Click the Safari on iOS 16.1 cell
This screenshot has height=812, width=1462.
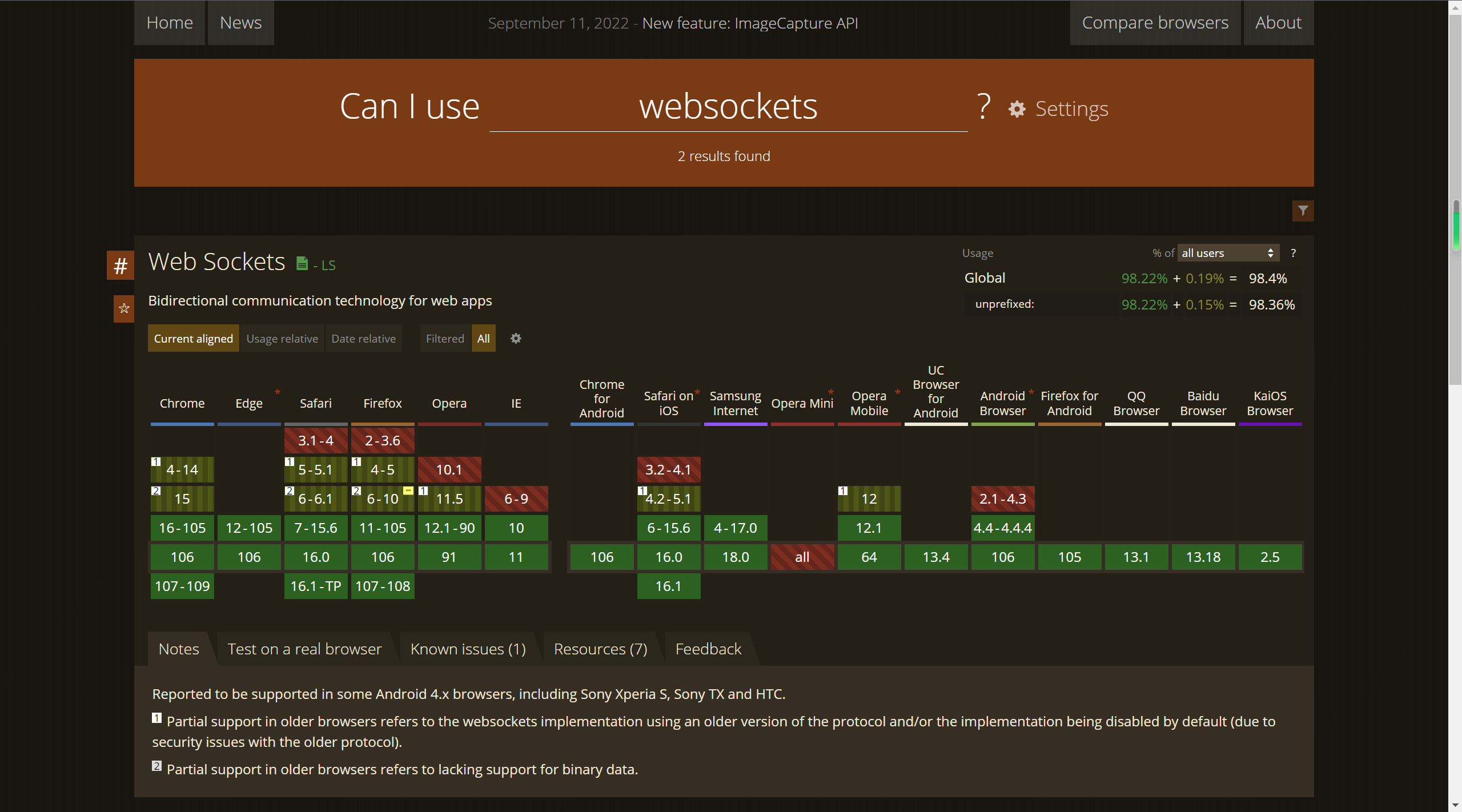click(x=669, y=586)
